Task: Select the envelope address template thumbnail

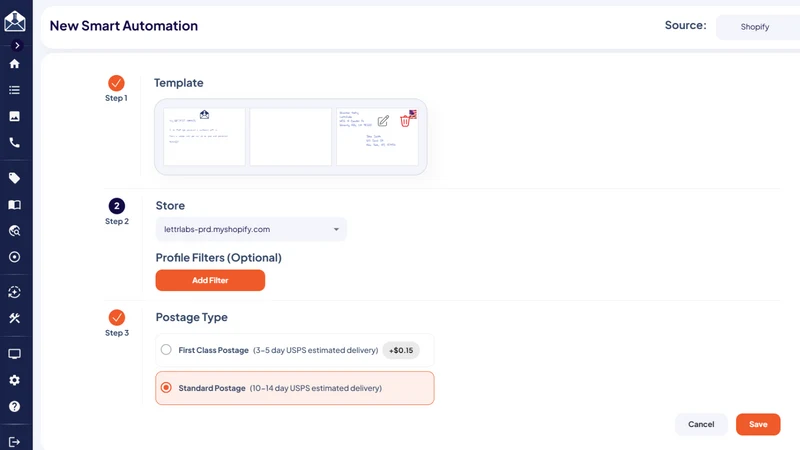Action: [377, 137]
